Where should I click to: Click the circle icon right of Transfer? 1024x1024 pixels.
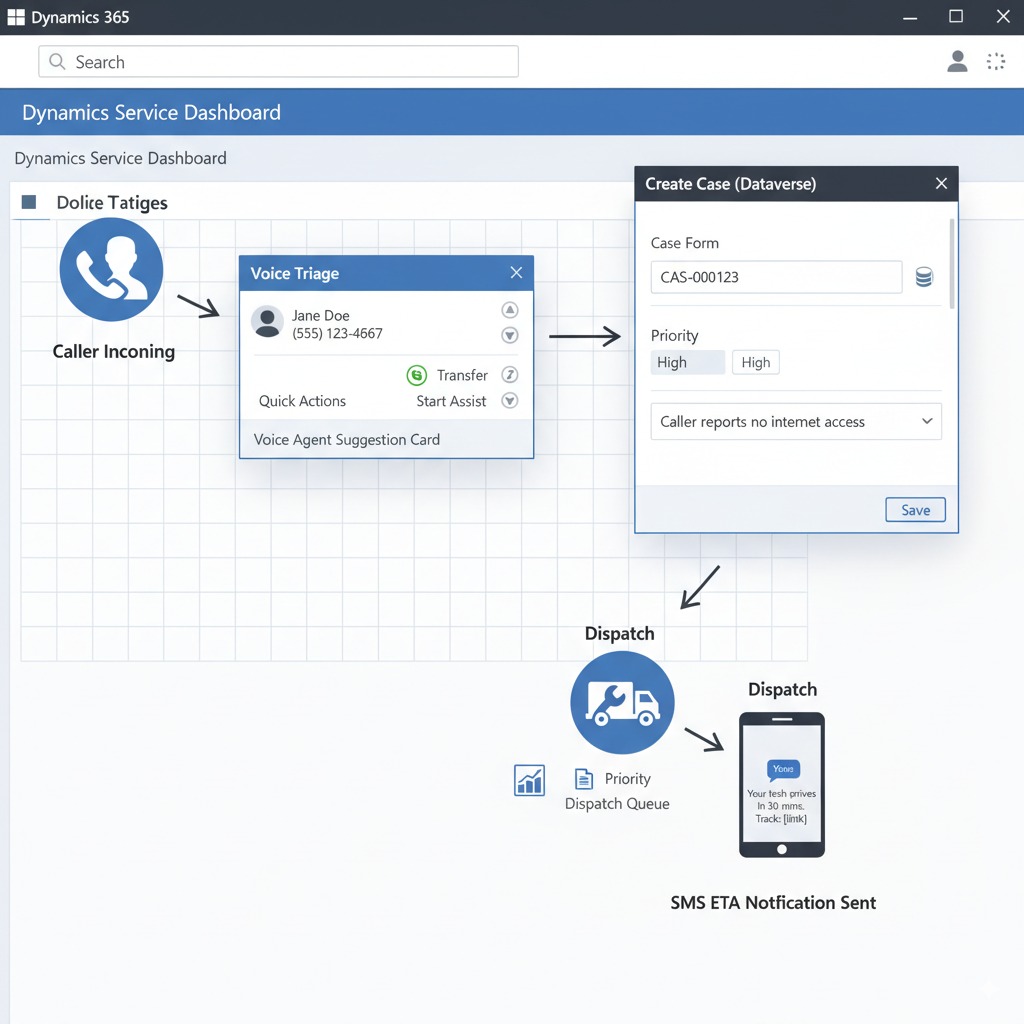[x=509, y=374]
